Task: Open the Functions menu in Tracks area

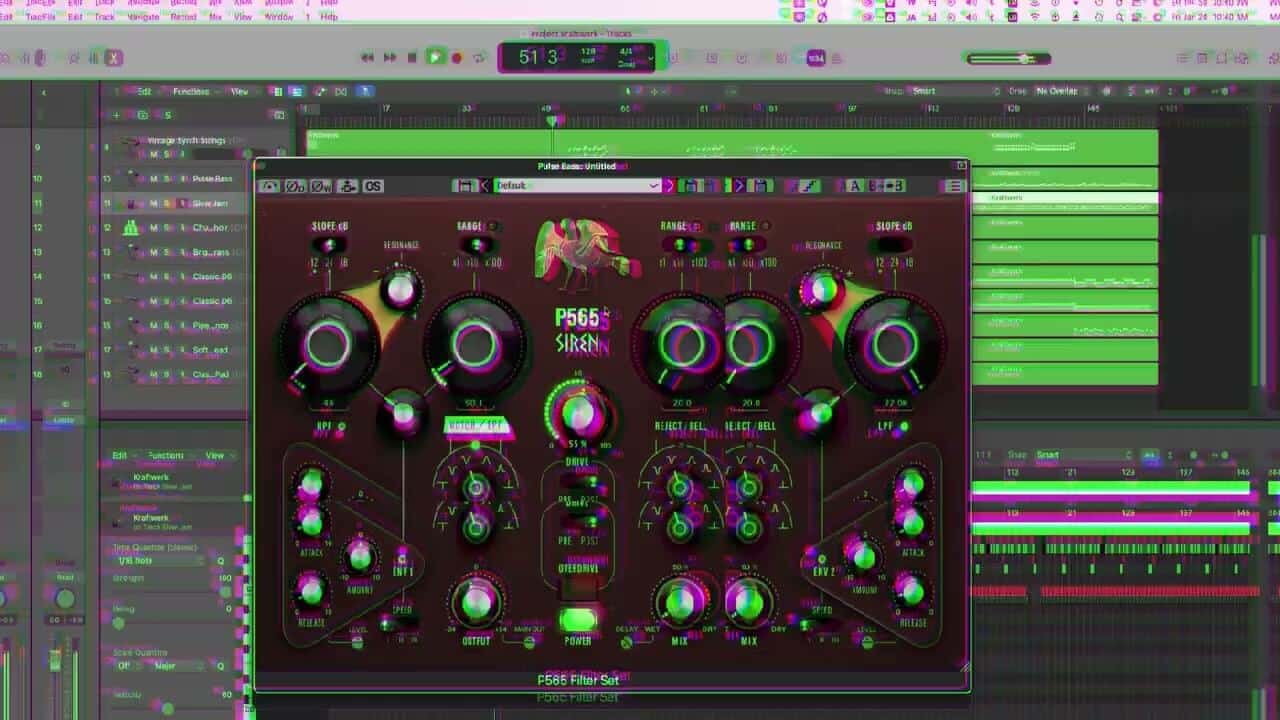Action: (x=191, y=91)
